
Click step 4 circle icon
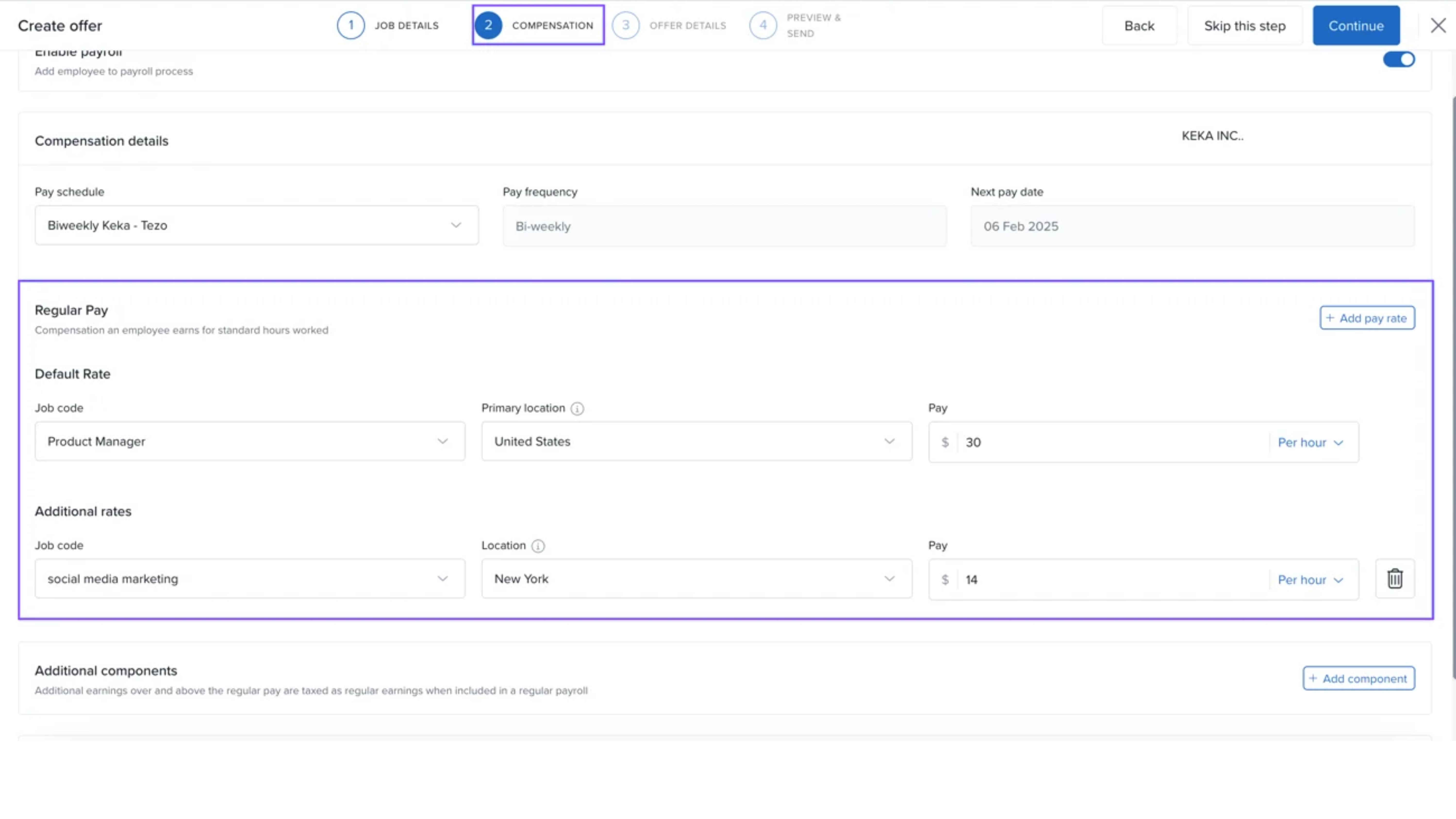[x=762, y=25]
